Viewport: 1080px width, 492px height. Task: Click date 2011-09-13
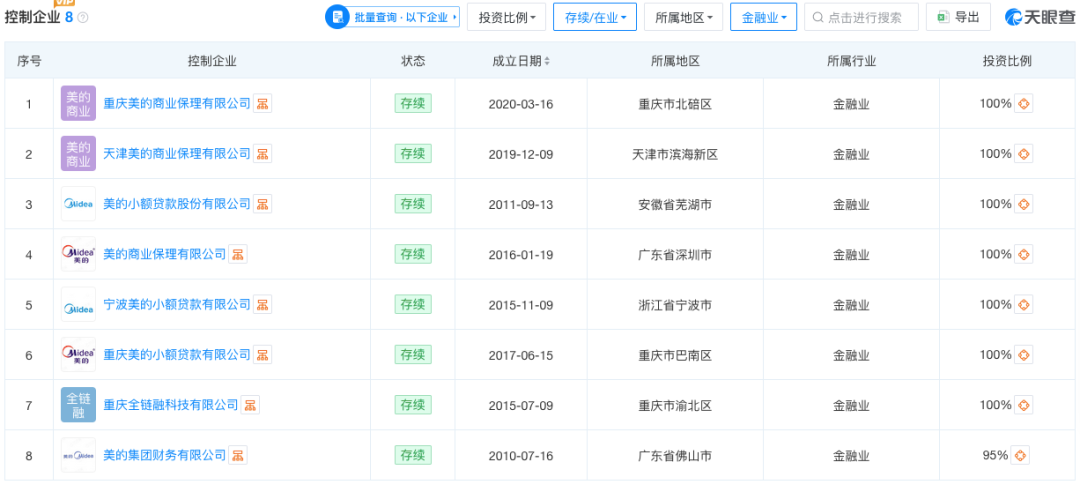click(x=521, y=205)
